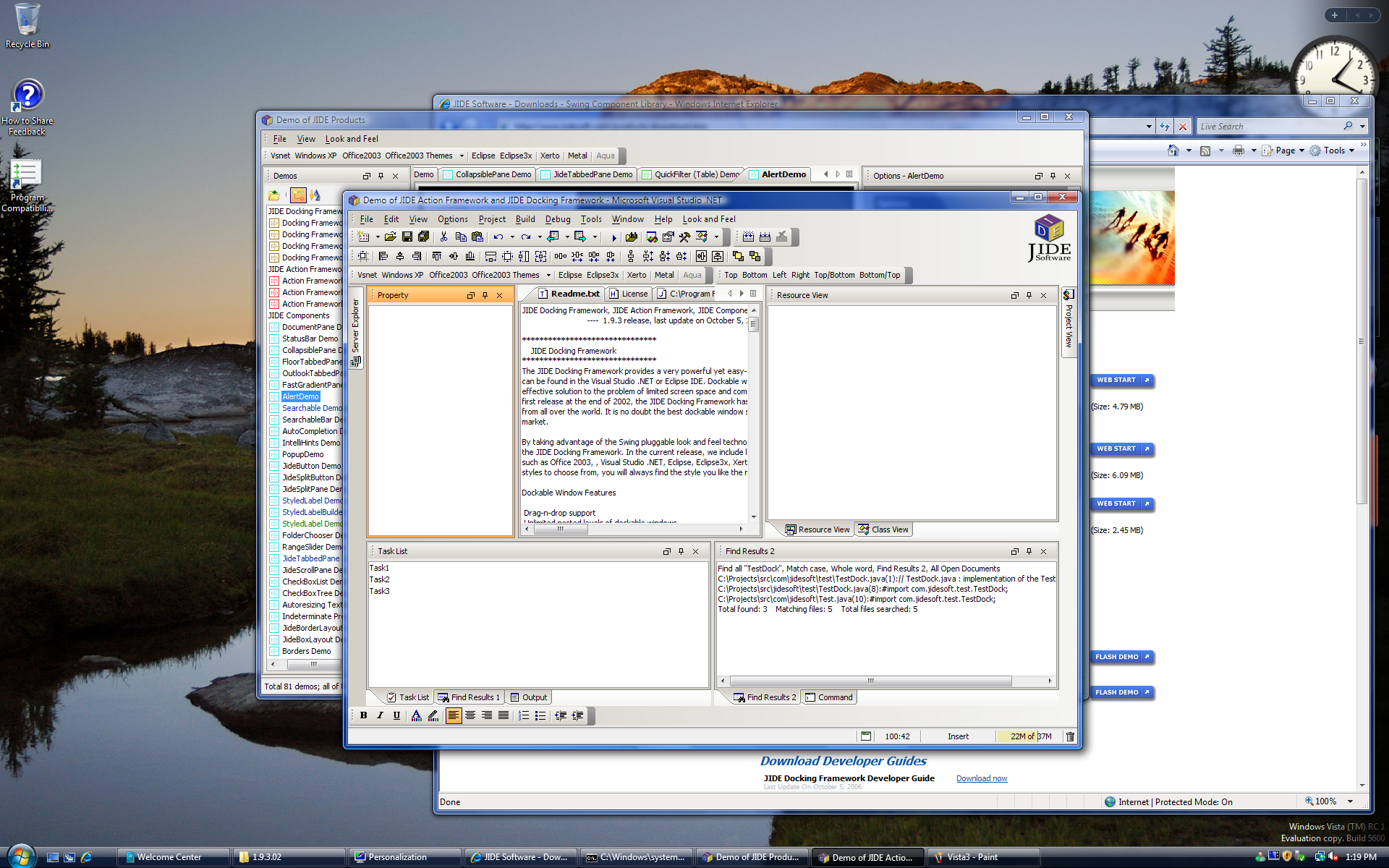Toggle auto-hide pin on Property pane
The width and height of the screenshot is (1389, 868).
[485, 295]
